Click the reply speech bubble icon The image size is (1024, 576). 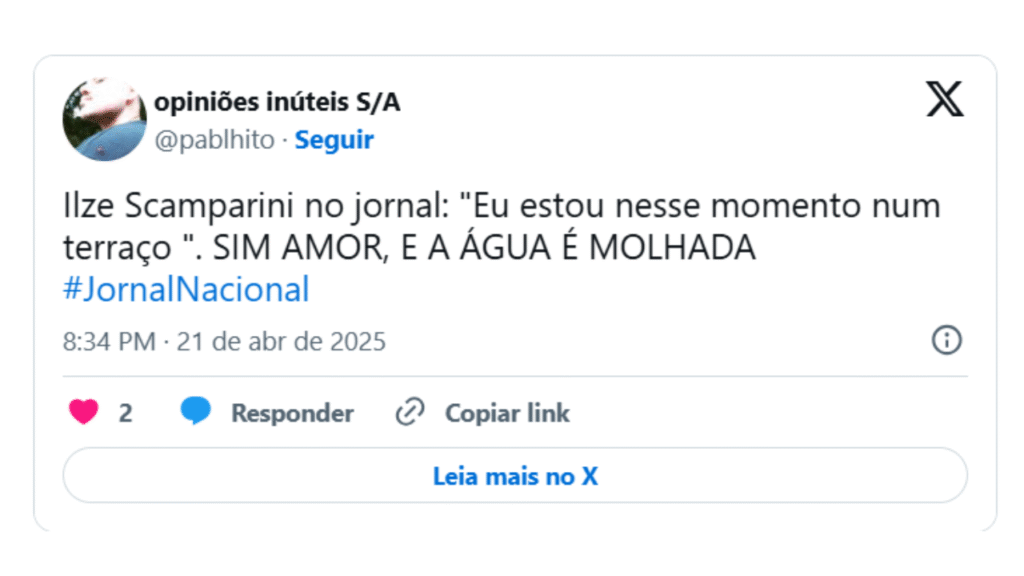tap(196, 412)
